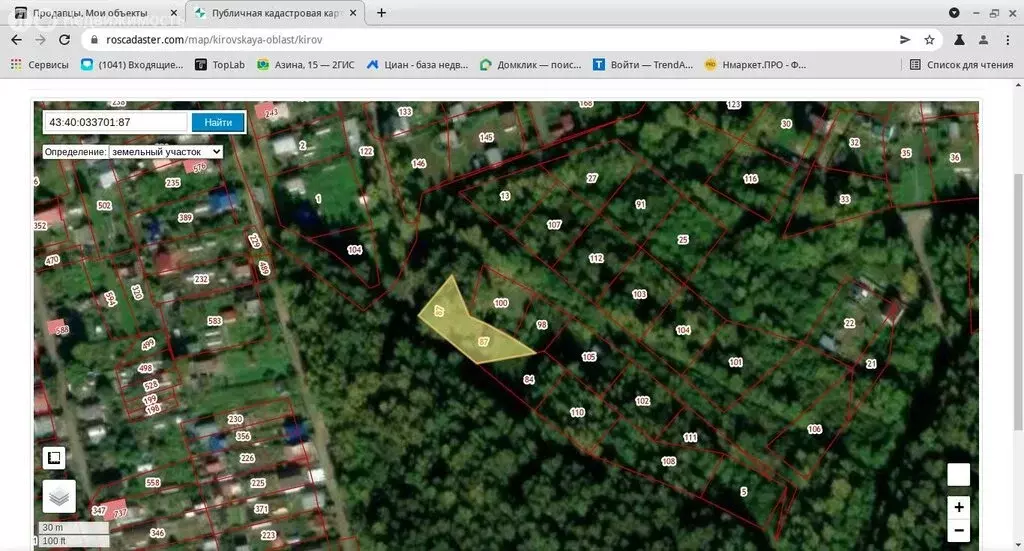Reload the page in the browser

64,40
